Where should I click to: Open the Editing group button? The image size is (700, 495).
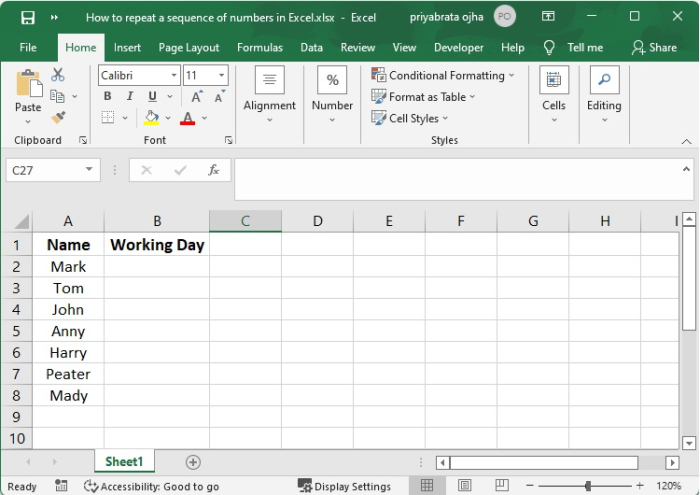click(604, 95)
